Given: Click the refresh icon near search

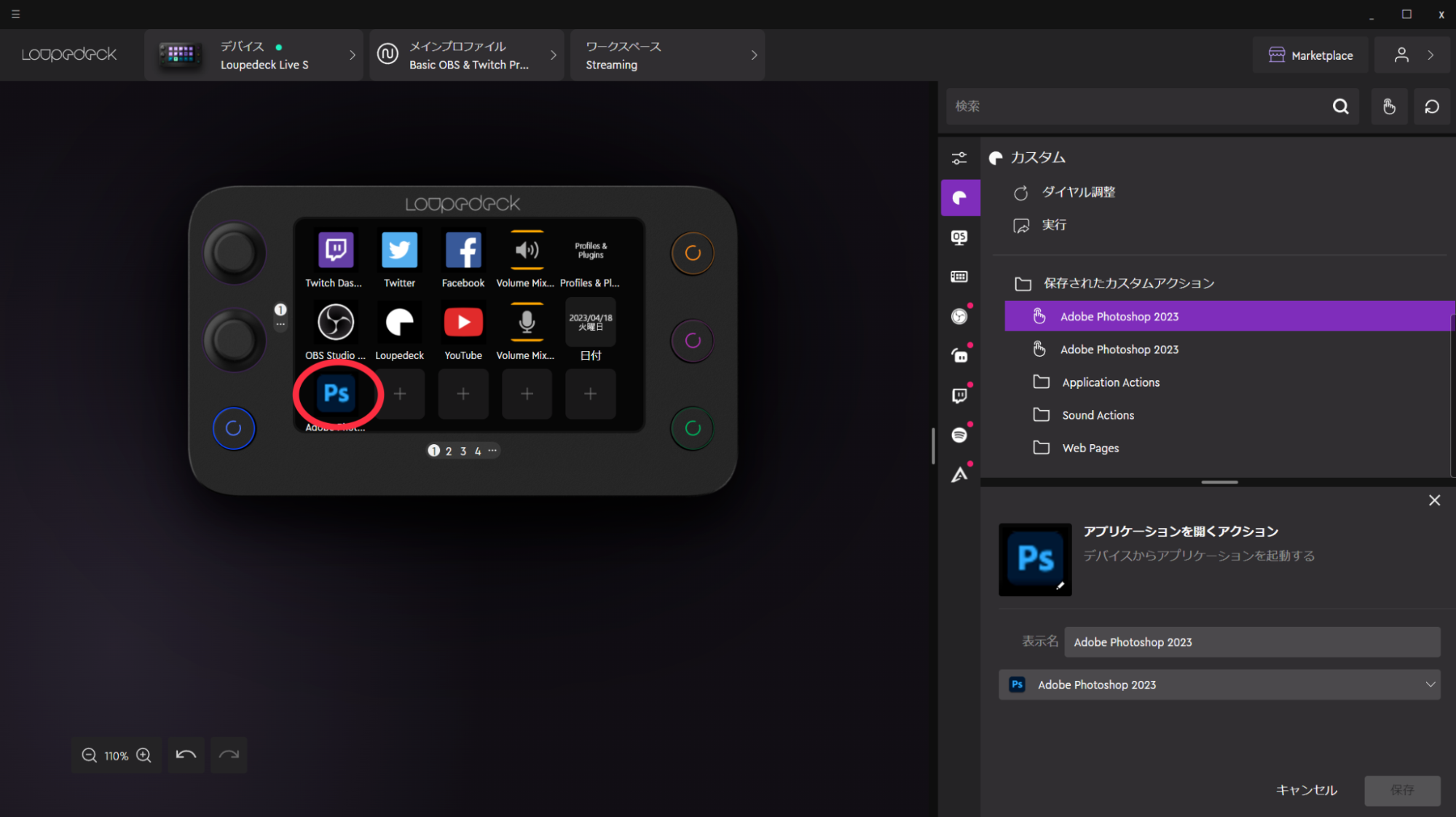Looking at the screenshot, I should [1431, 106].
